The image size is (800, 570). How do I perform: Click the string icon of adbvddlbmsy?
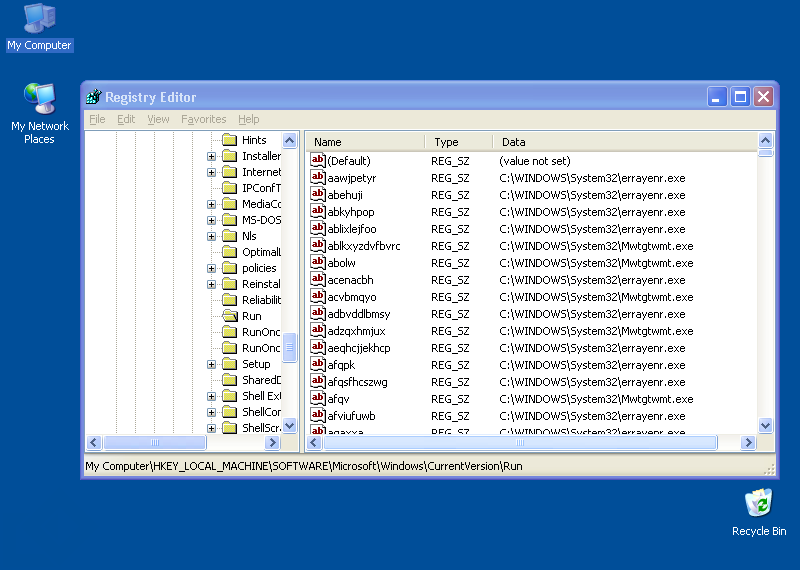click(x=318, y=313)
